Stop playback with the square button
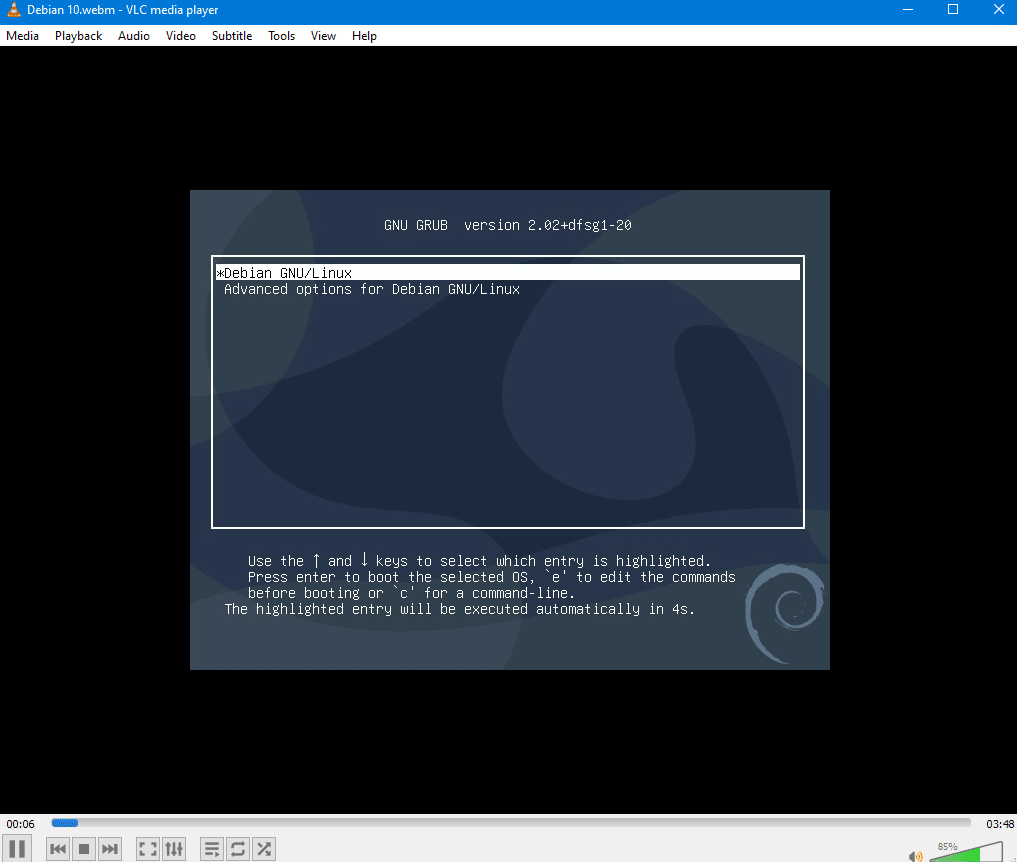This screenshot has width=1017, height=862. pos(84,848)
